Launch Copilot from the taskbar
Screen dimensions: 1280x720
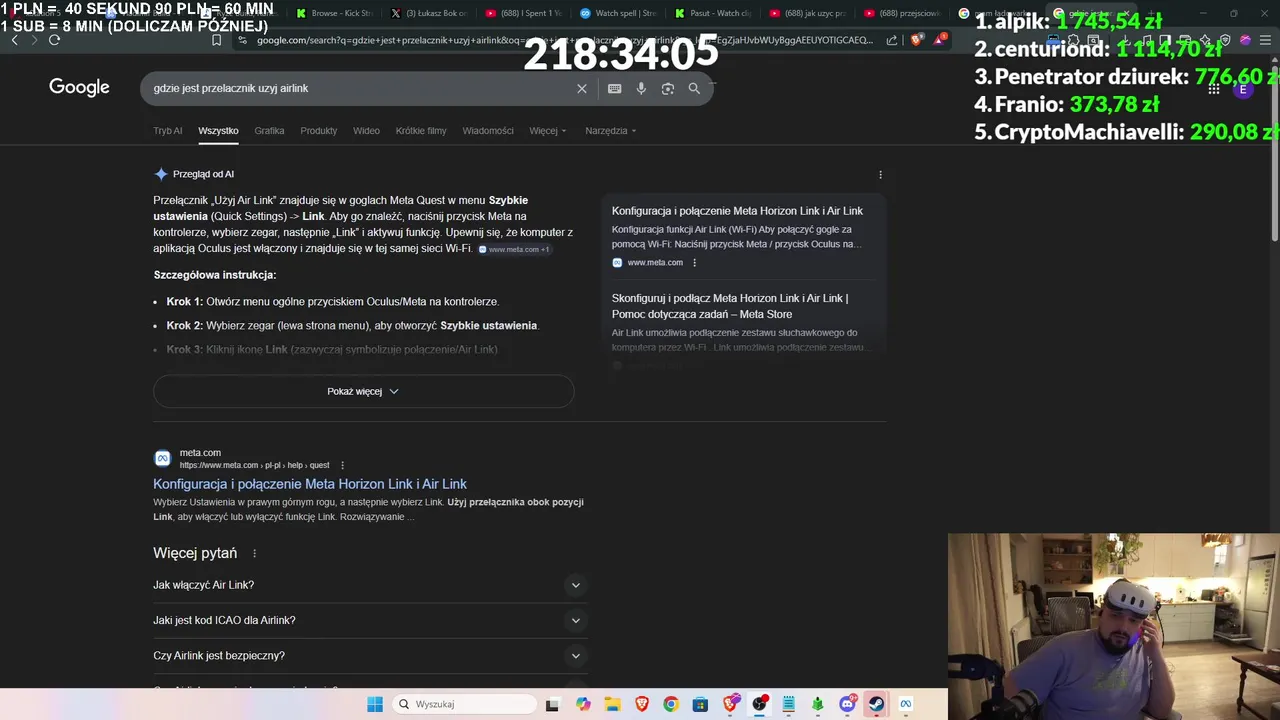(583, 704)
